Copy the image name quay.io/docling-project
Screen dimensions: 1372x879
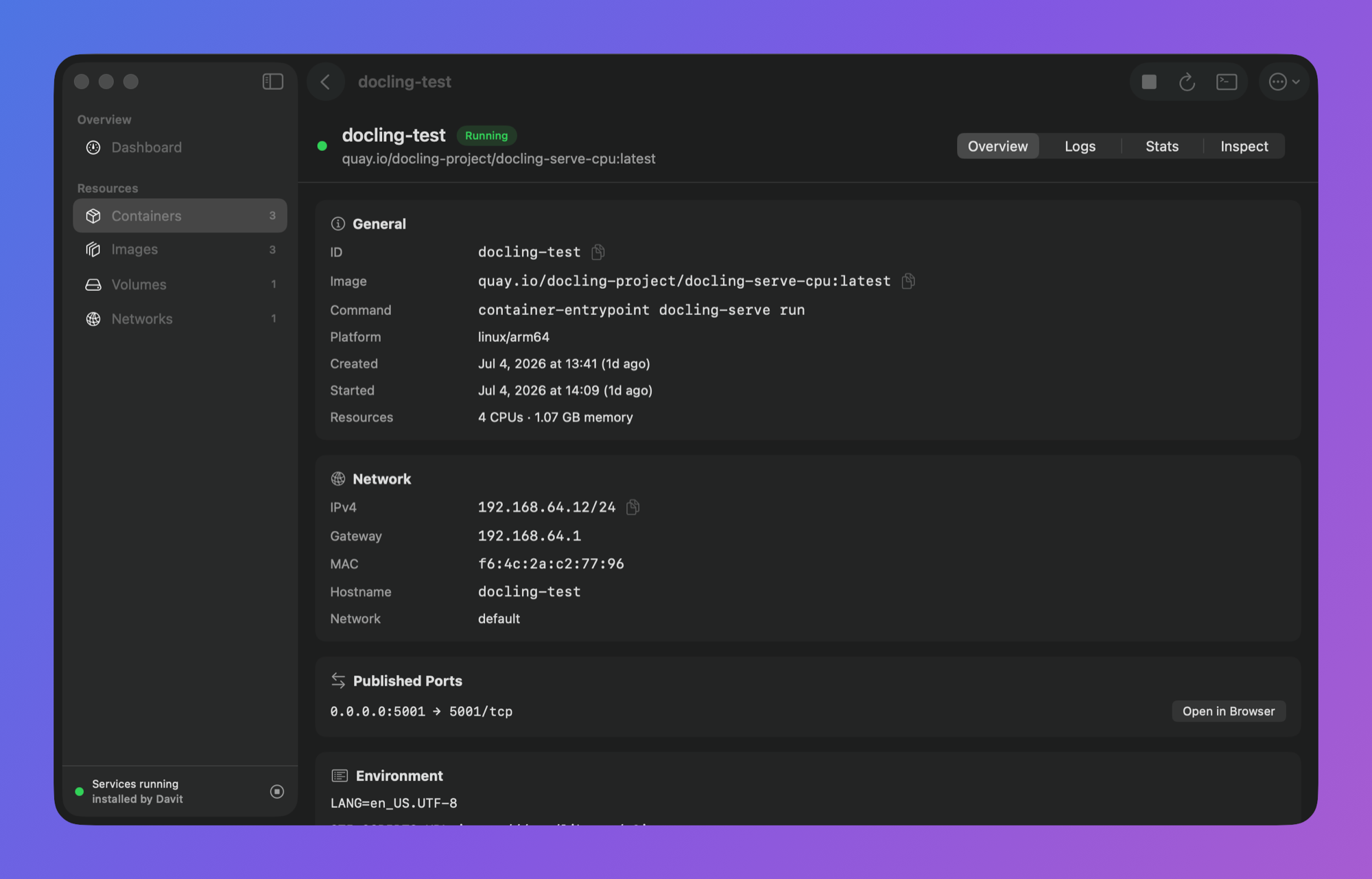908,281
